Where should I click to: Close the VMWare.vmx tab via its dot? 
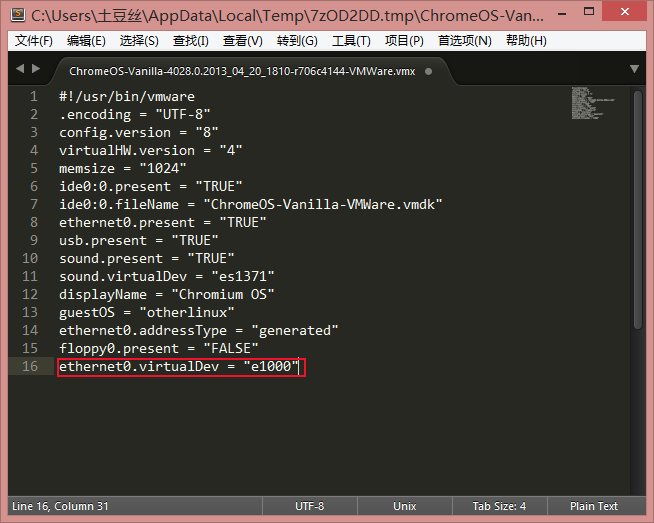coord(428,71)
